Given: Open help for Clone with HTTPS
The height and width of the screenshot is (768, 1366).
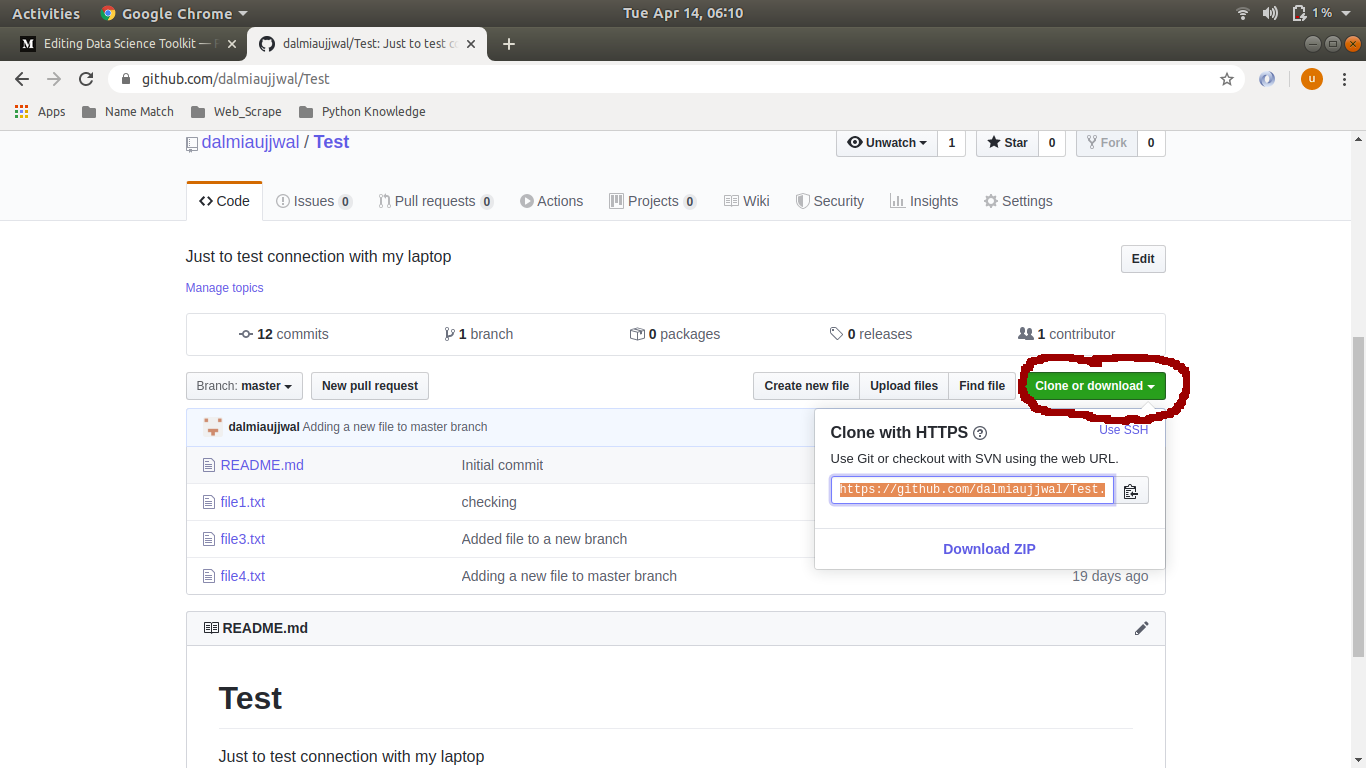Looking at the screenshot, I should tap(980, 433).
